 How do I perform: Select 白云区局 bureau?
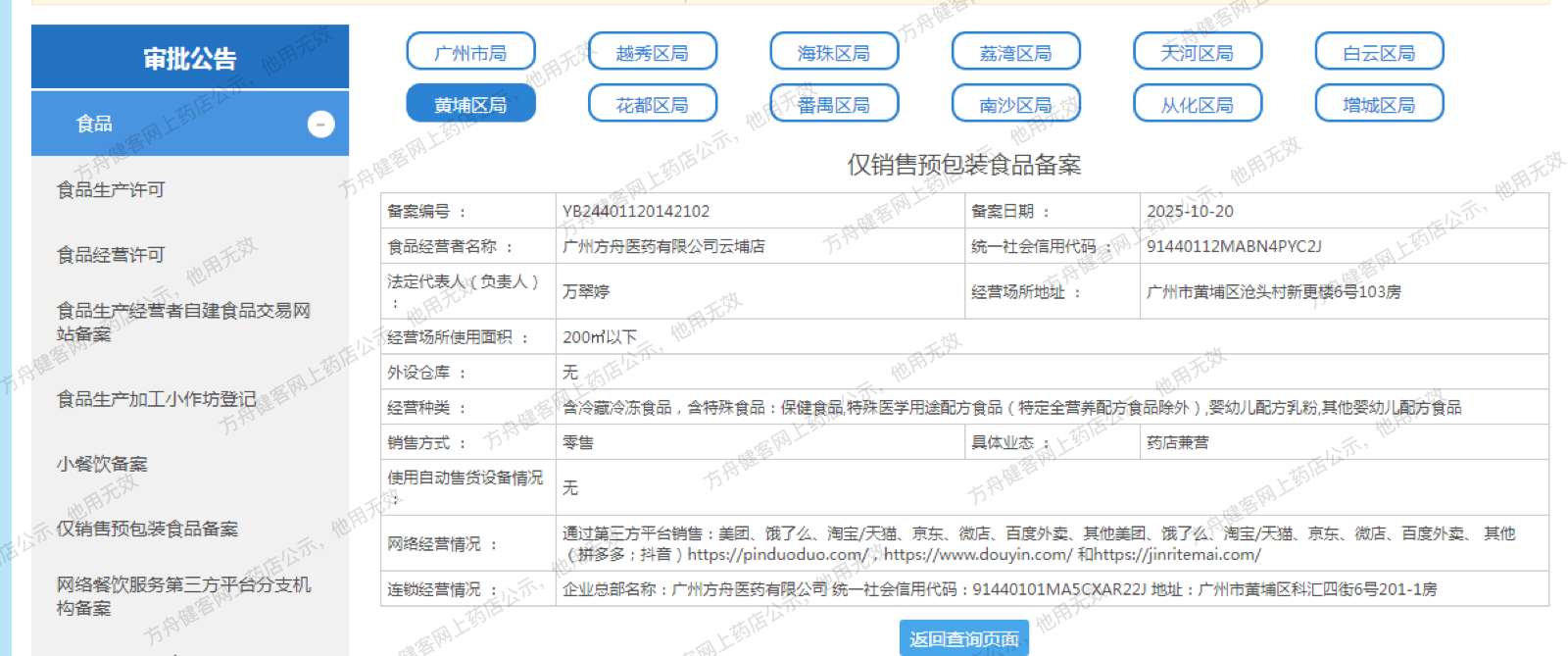click(1379, 52)
